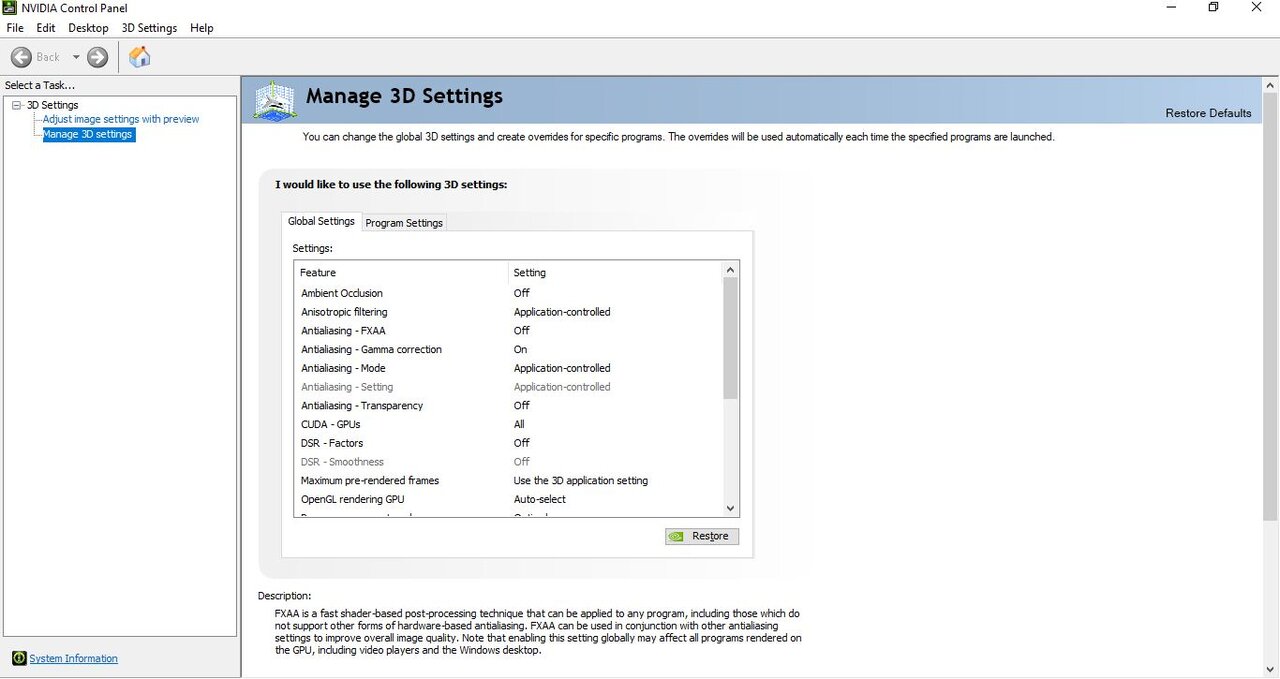
Task: Select Antialiasing - Gamma correction row
Action: [508, 349]
